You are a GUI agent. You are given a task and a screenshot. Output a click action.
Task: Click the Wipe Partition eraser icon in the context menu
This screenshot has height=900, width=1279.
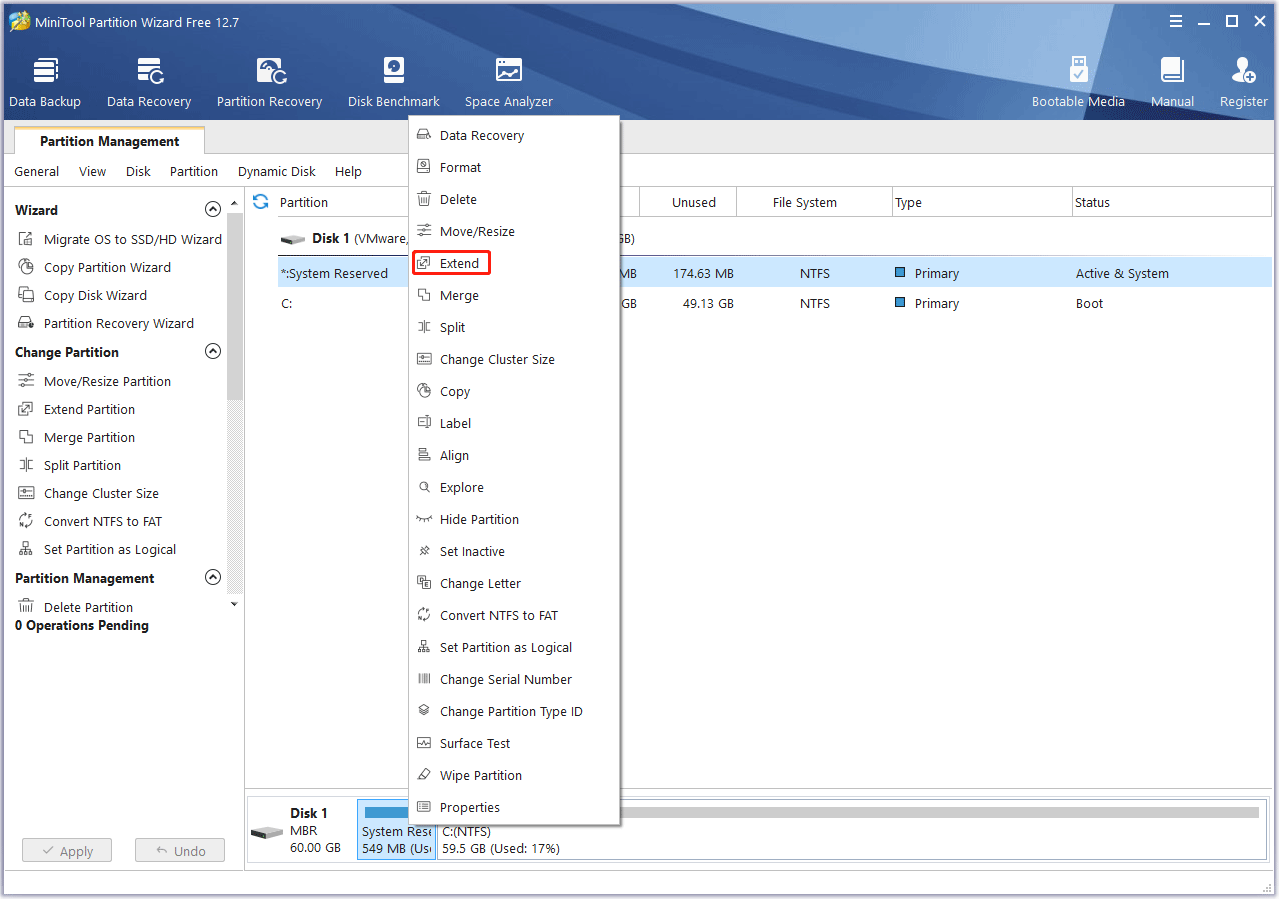point(424,775)
